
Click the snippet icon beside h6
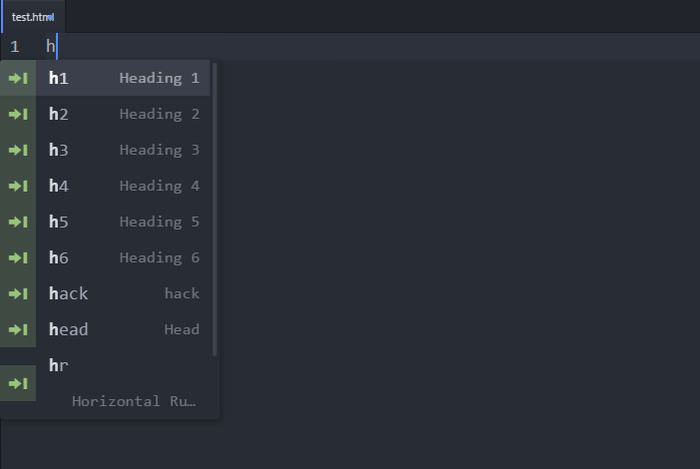(18, 258)
